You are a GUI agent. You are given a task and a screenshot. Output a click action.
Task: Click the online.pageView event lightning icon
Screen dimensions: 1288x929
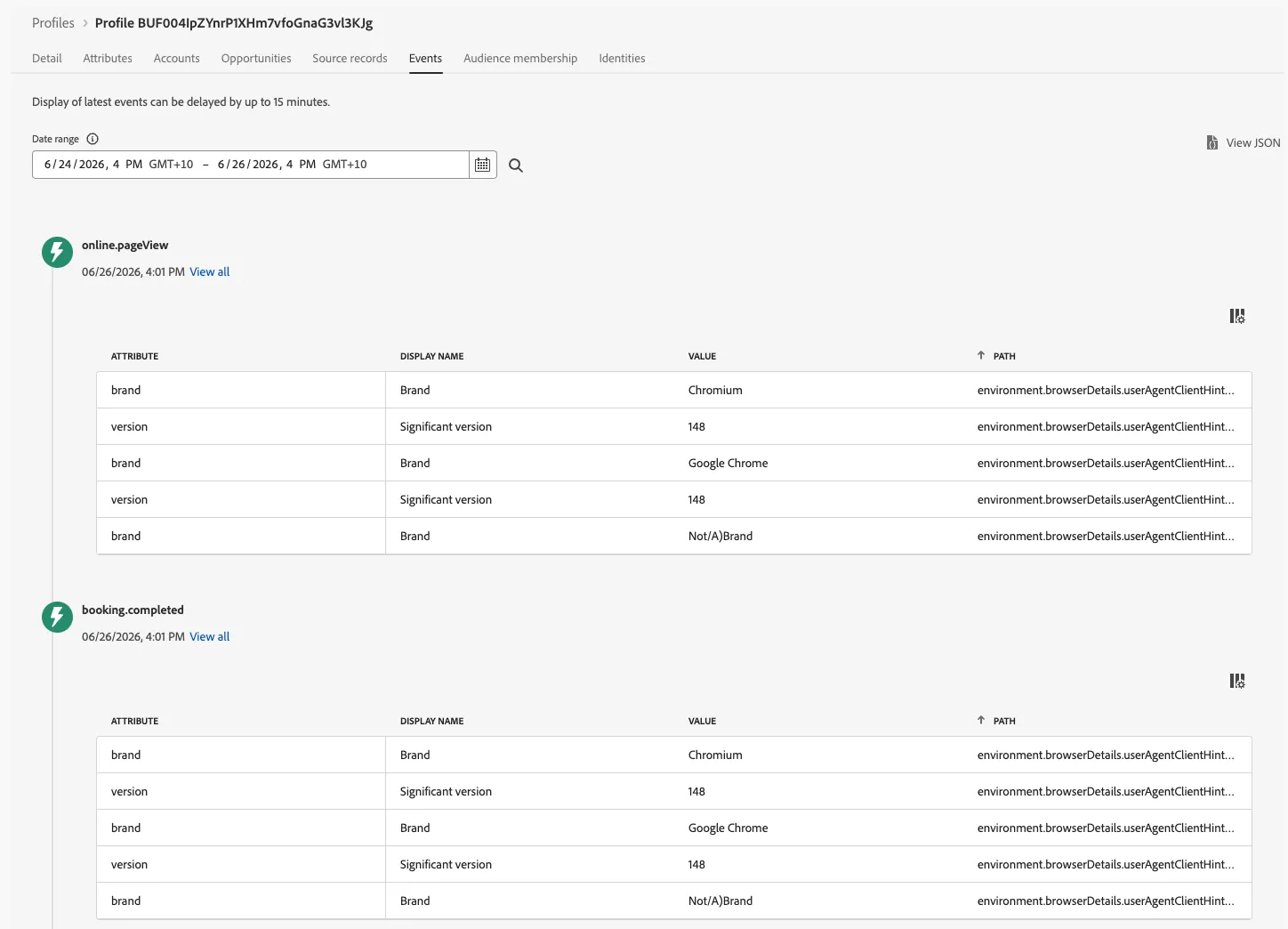[57, 252]
